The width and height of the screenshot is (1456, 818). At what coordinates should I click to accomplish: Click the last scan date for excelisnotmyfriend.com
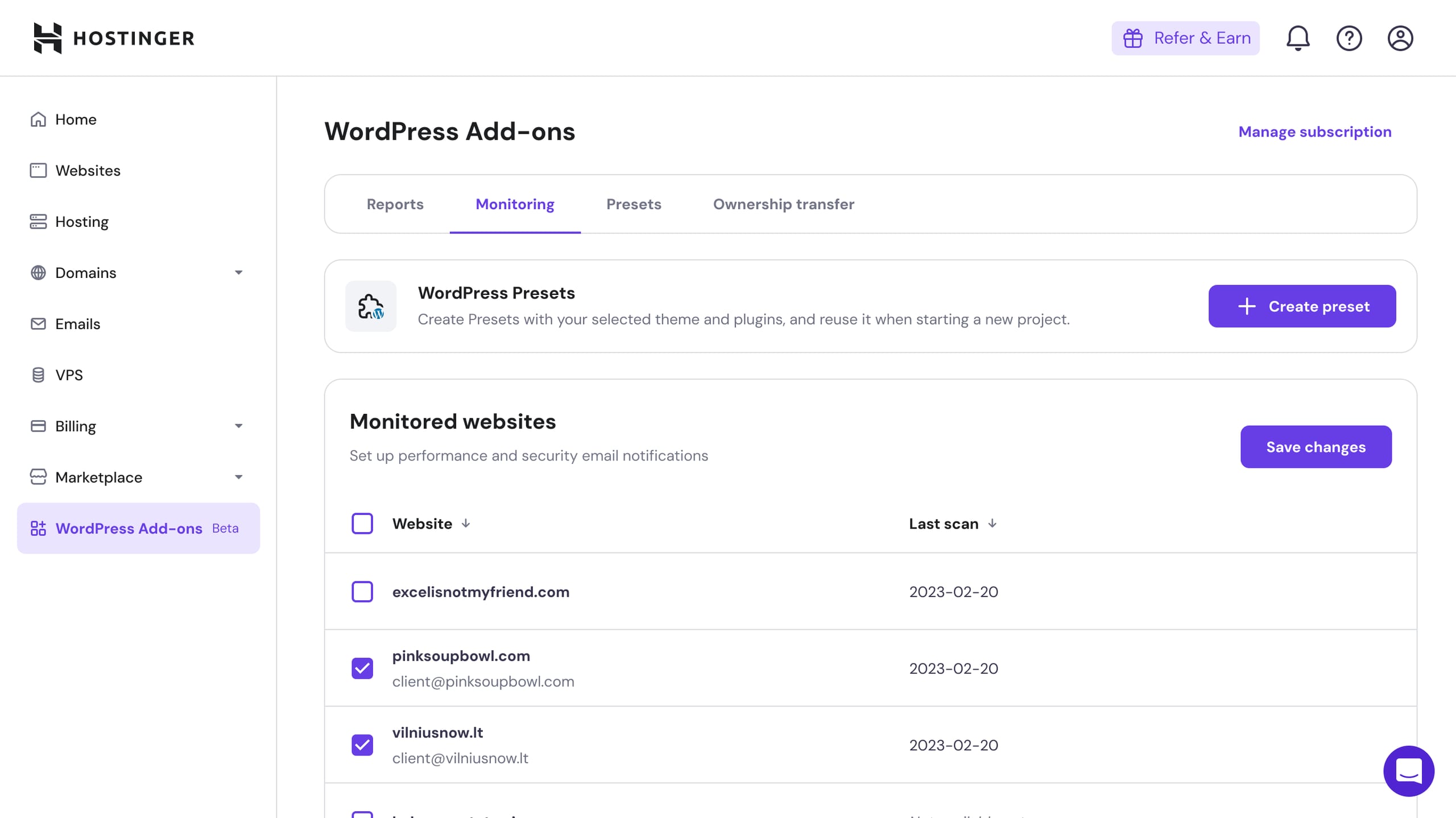[x=954, y=592]
